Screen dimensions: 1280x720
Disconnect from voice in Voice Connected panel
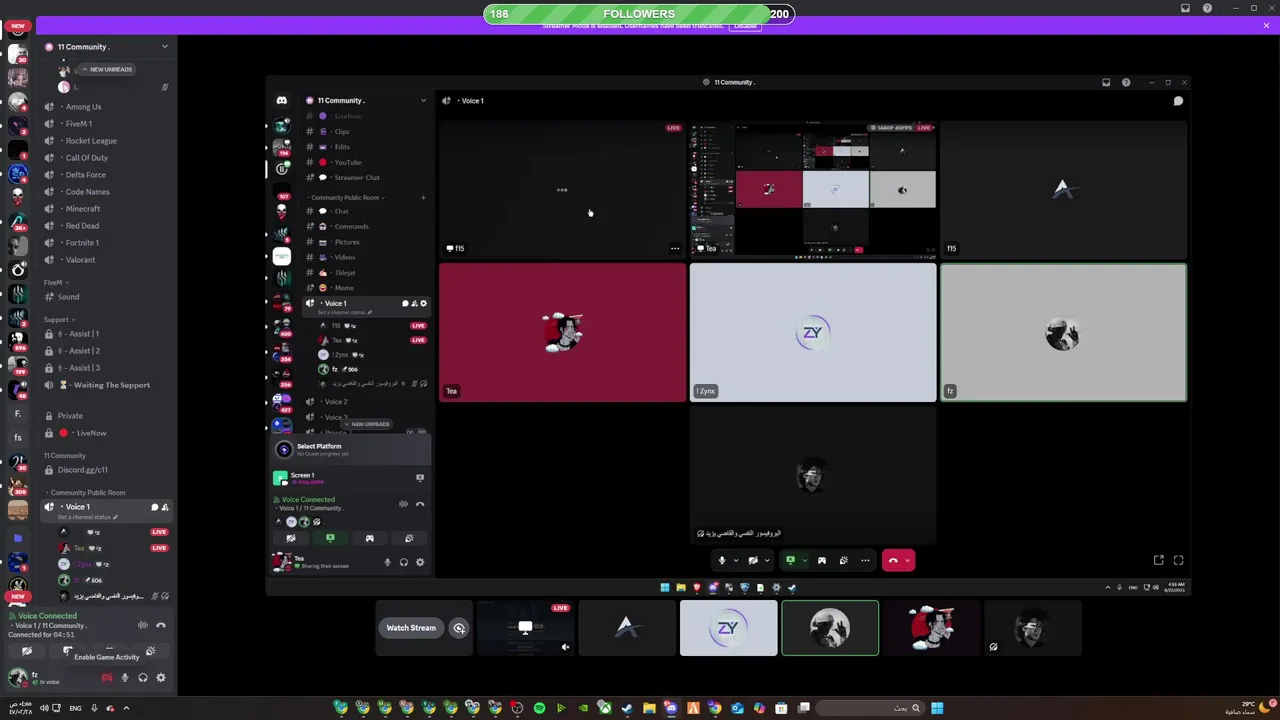tap(161, 625)
